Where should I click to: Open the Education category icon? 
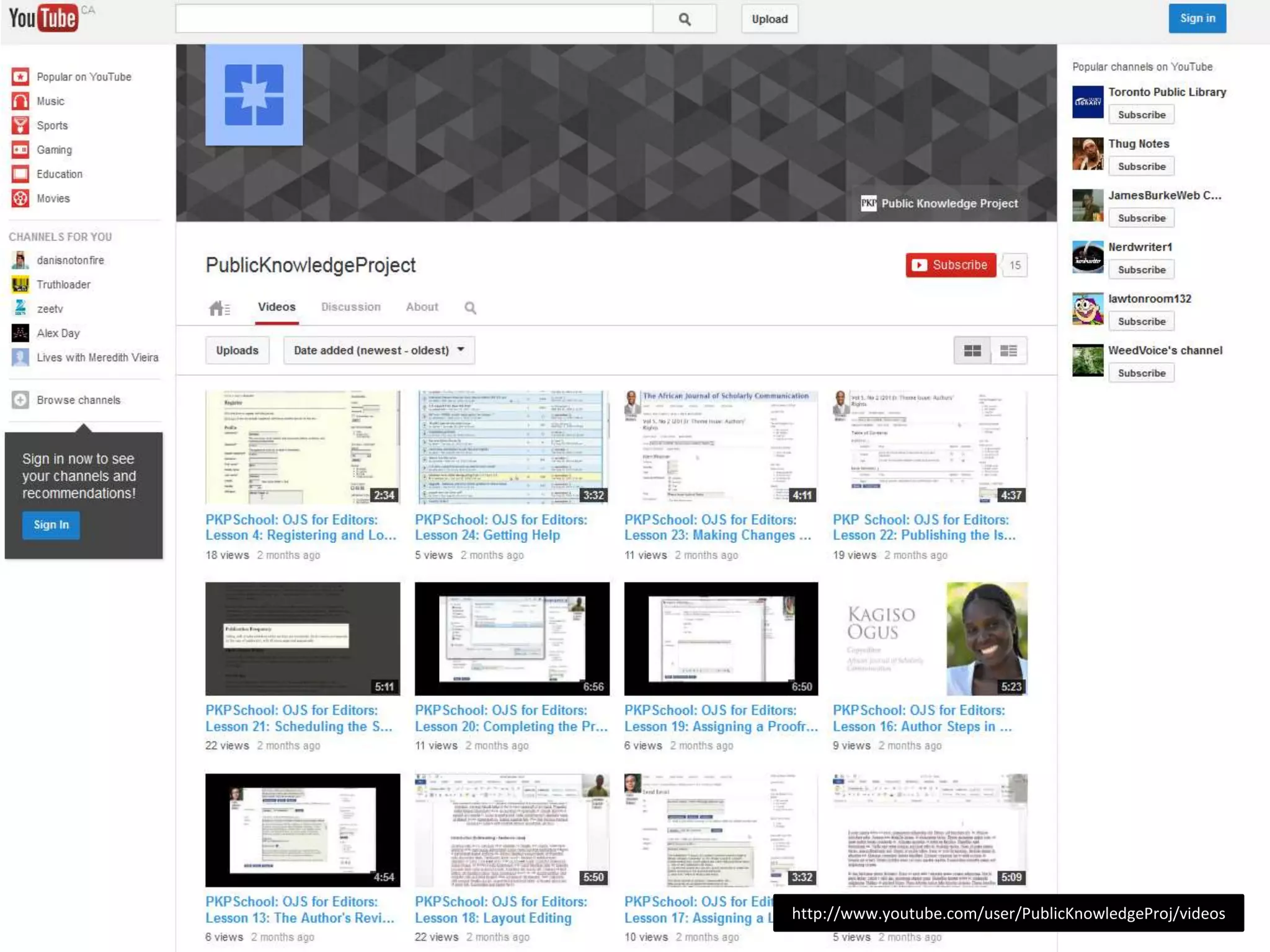(20, 174)
